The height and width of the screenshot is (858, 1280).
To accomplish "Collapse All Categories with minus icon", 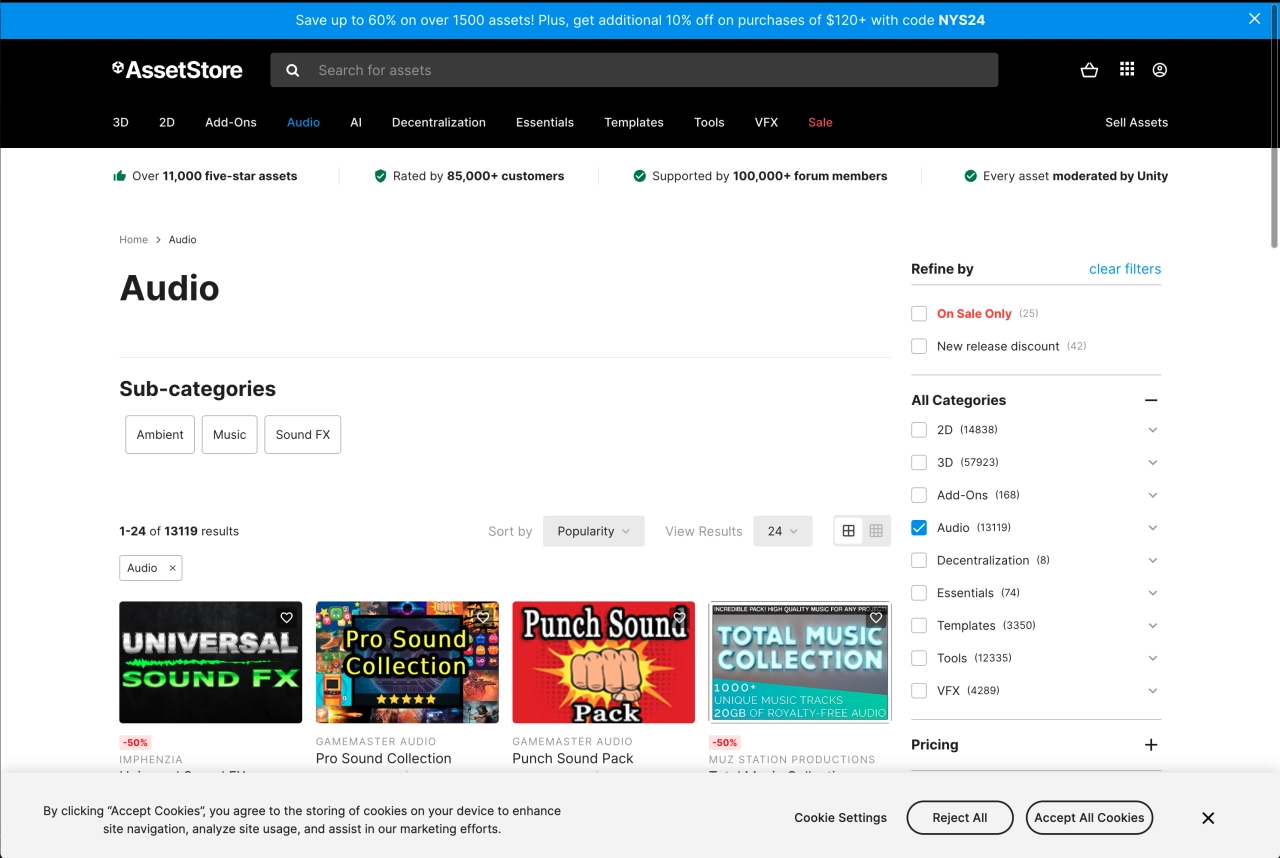I will pyautogui.click(x=1151, y=400).
